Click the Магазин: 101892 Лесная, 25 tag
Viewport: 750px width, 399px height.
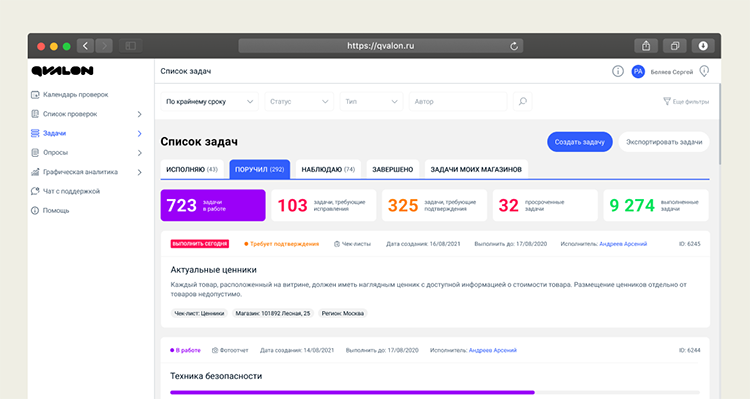273,313
